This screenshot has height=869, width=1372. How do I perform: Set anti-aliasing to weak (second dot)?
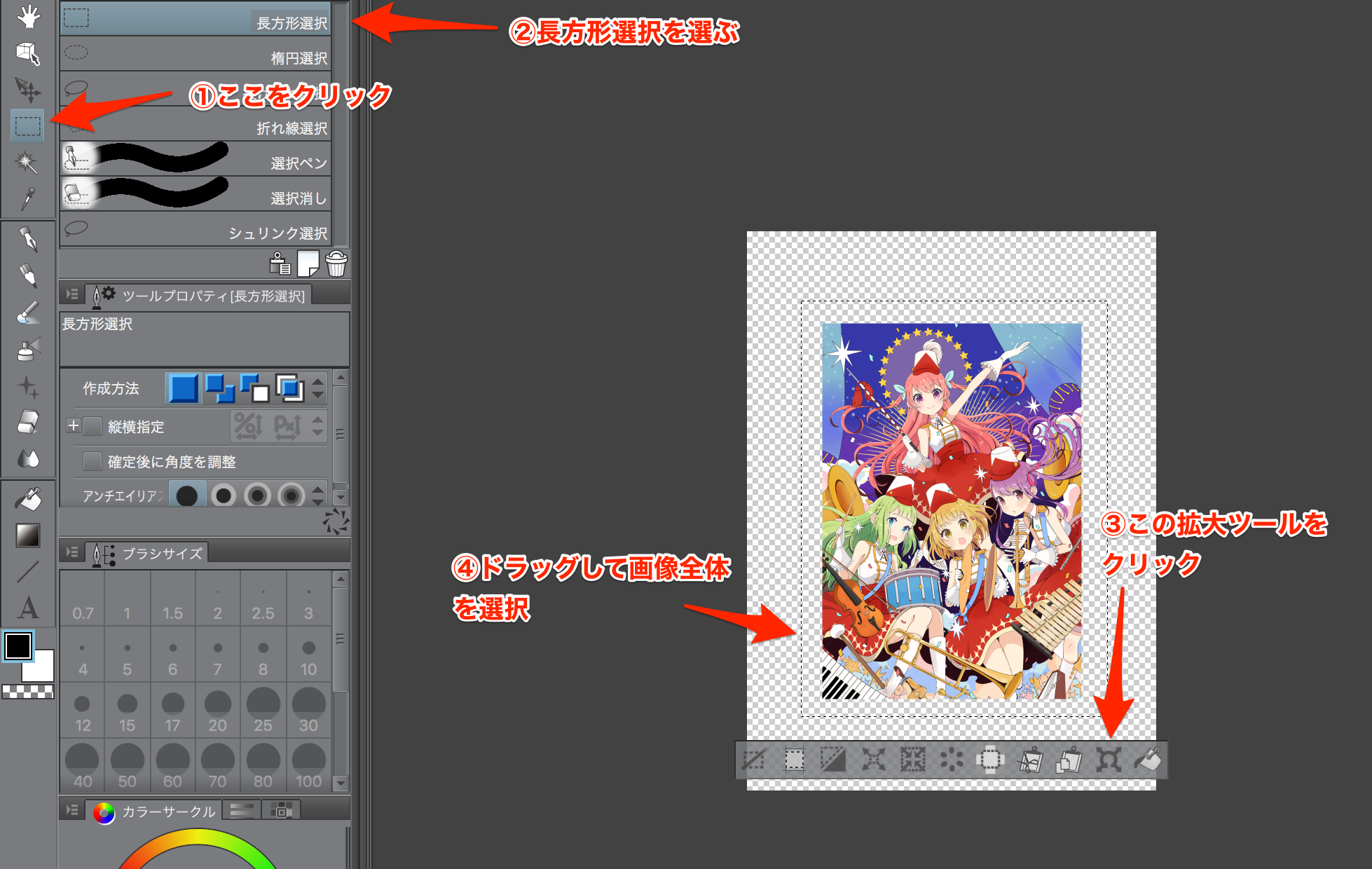223,495
